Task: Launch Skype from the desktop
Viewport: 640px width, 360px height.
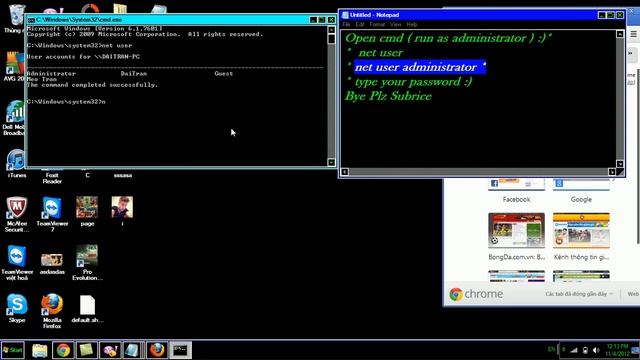Action: (17, 308)
